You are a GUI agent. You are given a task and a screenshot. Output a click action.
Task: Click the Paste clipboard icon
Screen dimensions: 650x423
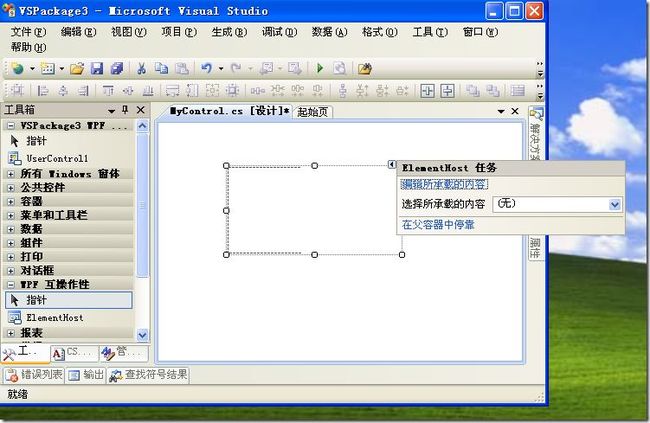[x=182, y=68]
